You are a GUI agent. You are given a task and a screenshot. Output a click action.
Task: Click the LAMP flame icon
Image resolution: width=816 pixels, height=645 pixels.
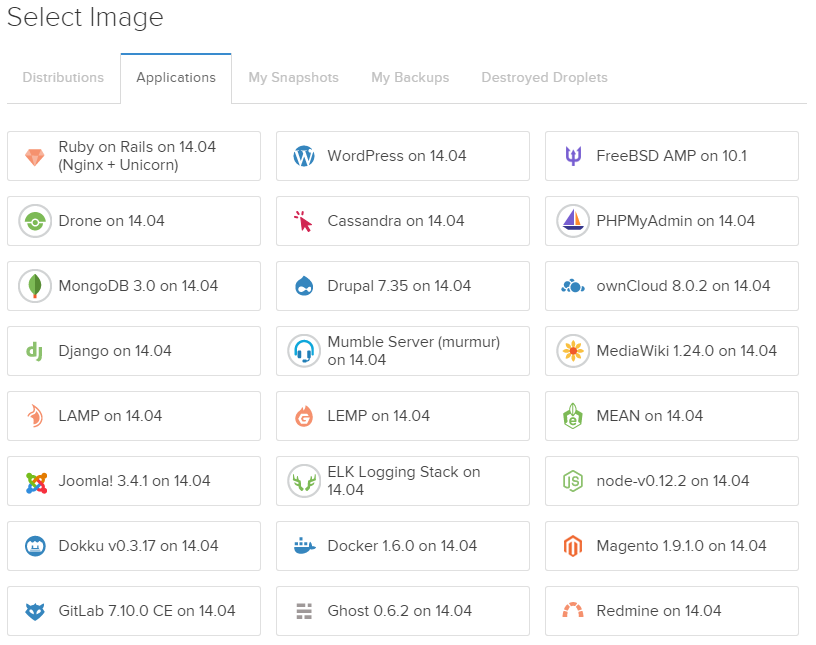35,416
